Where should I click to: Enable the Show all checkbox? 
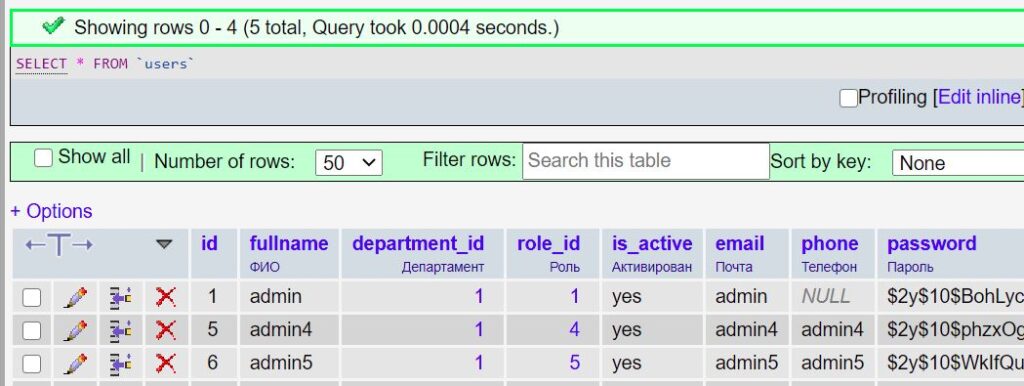point(43,158)
